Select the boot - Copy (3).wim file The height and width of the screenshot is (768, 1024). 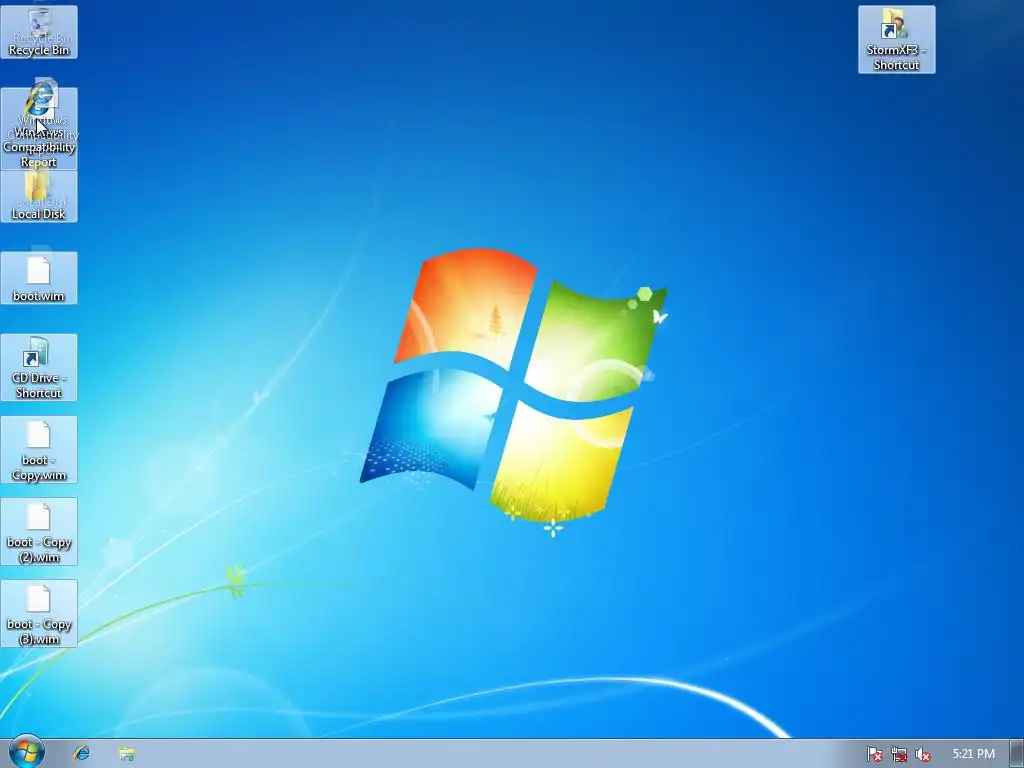click(39, 613)
